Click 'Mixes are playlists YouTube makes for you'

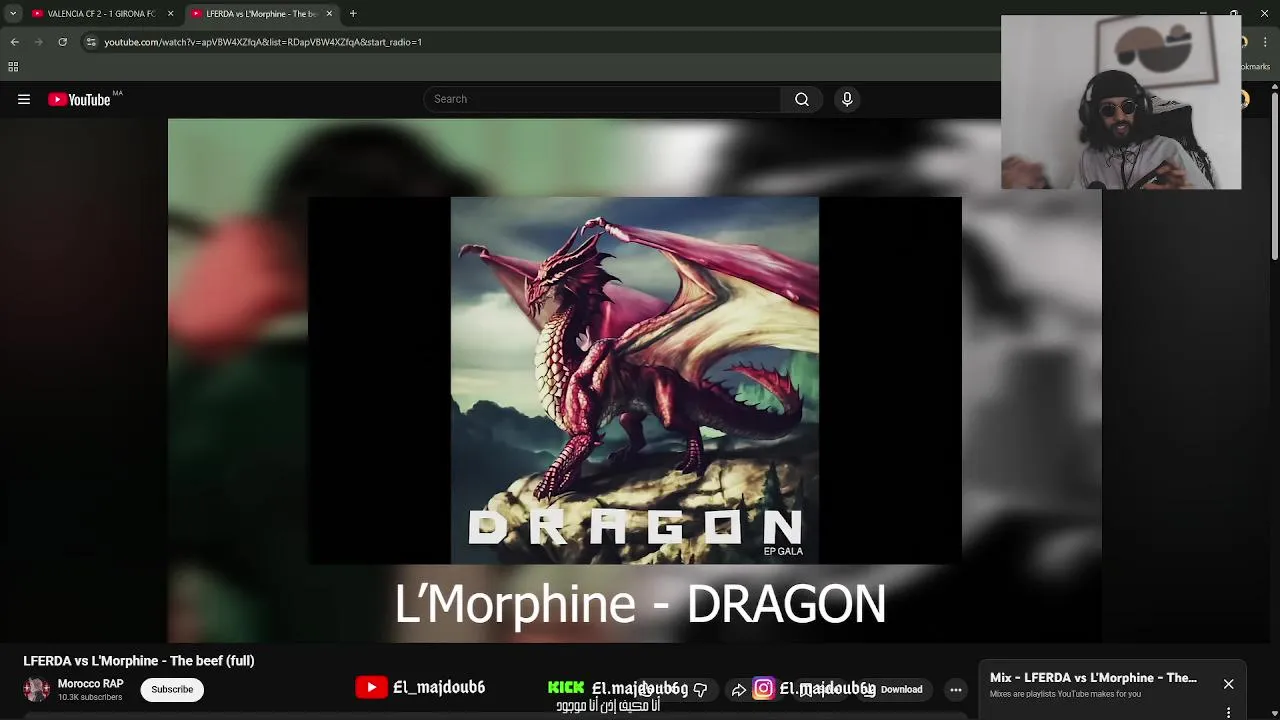point(1065,694)
